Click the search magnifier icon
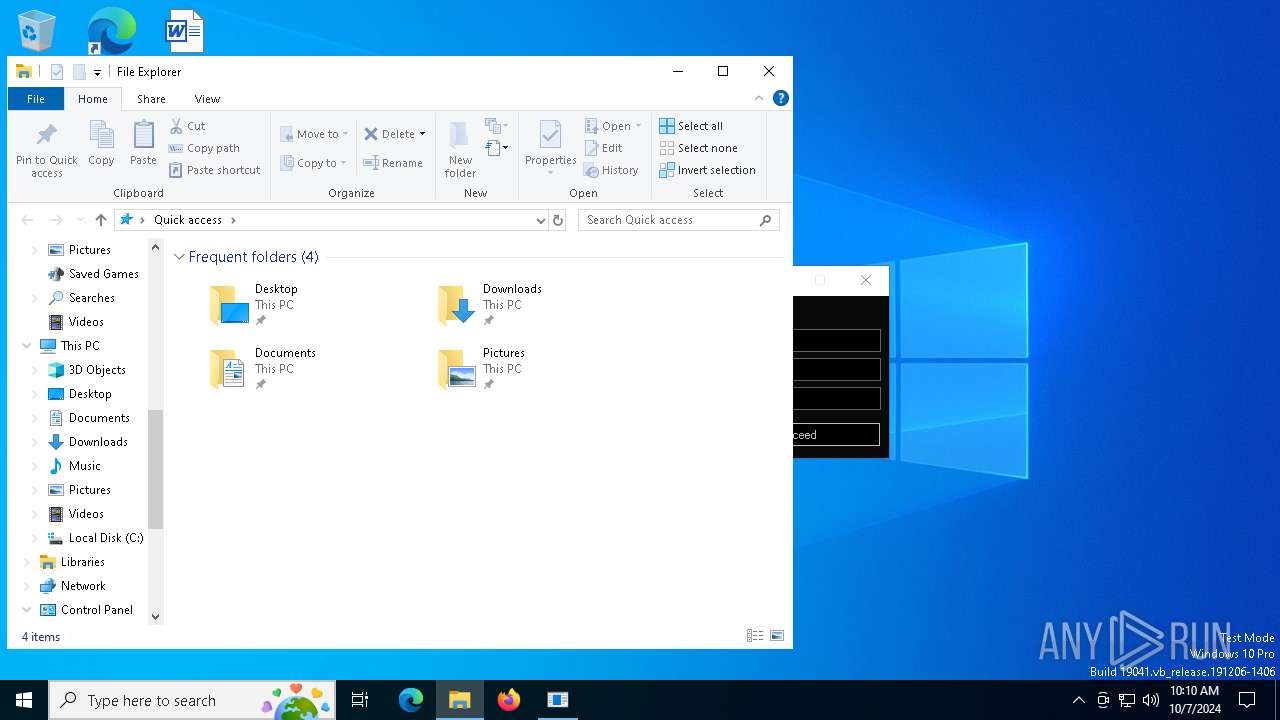Screen dimensions: 1280x720 [766, 220]
